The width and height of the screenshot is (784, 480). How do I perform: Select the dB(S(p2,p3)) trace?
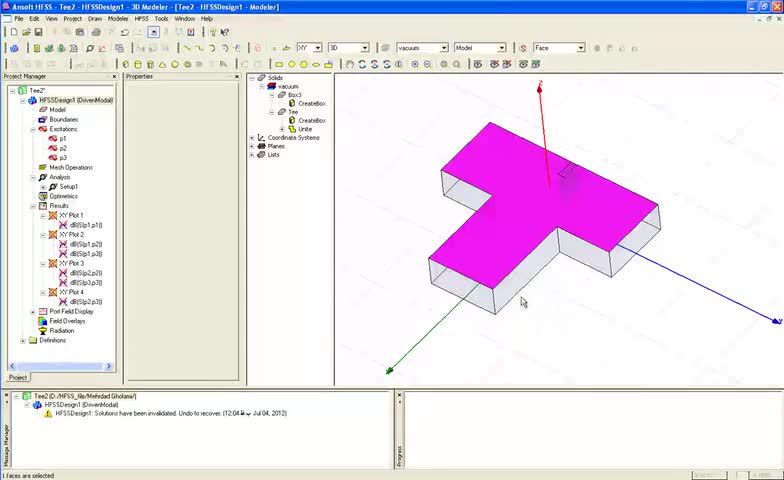tap(86, 302)
